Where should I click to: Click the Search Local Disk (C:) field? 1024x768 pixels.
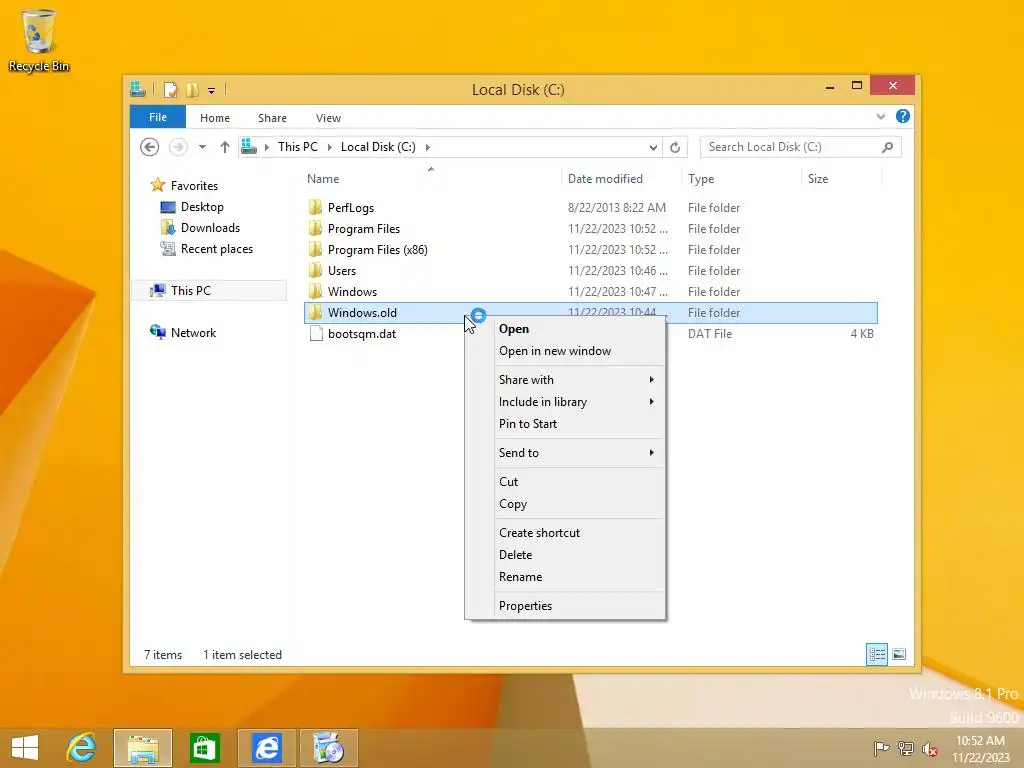tap(800, 147)
